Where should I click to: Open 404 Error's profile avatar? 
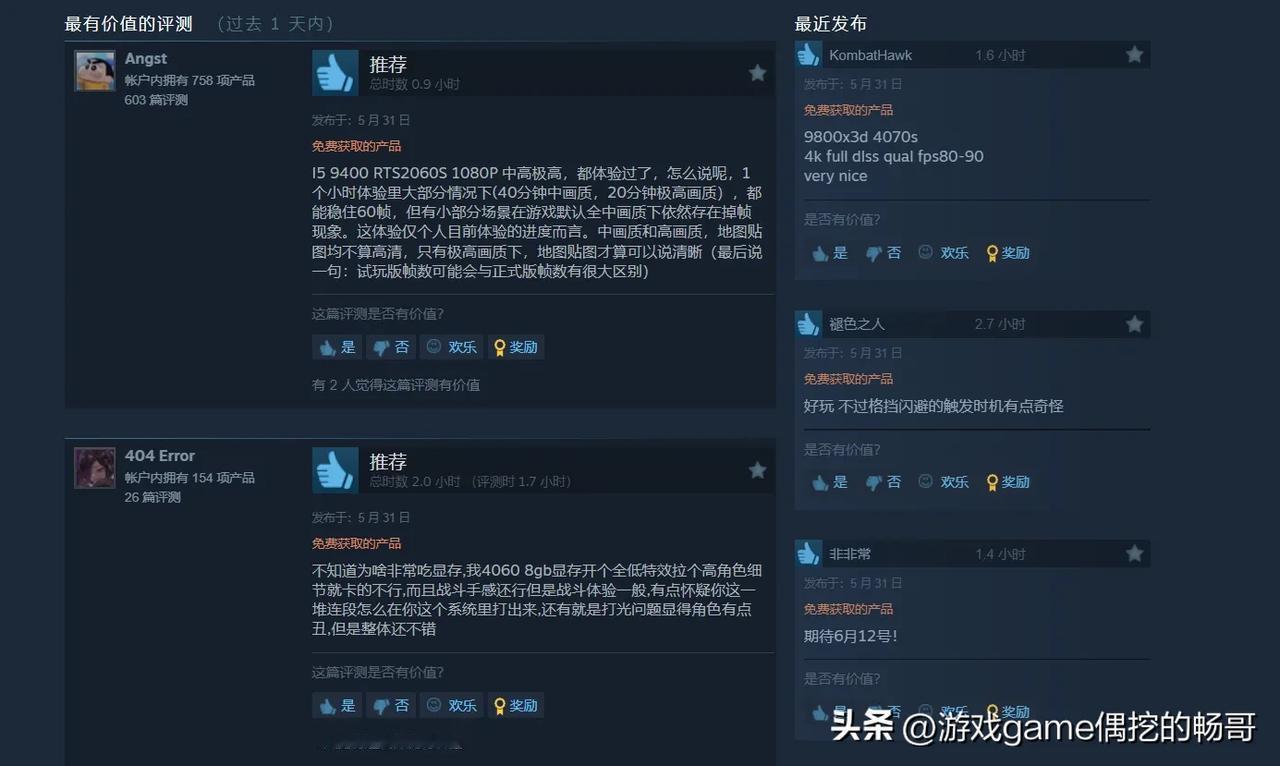[x=94, y=468]
